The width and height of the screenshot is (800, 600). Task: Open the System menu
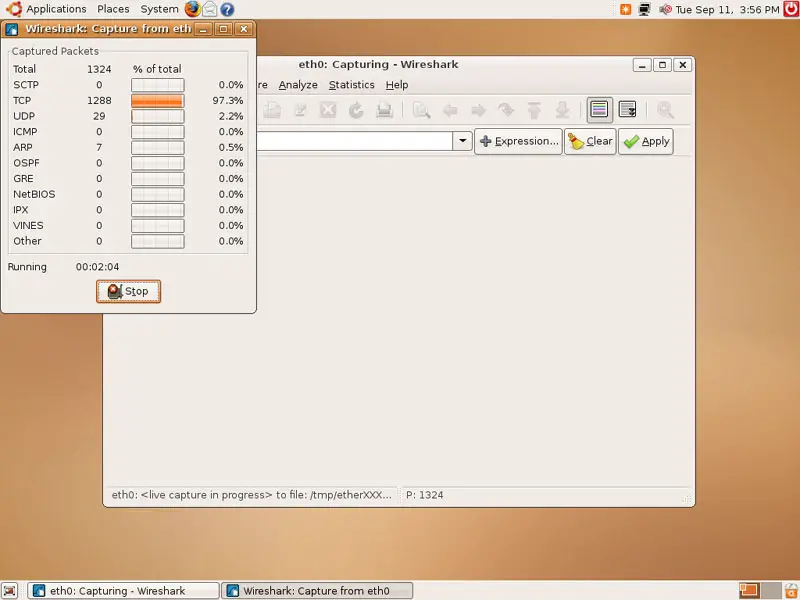point(159,9)
